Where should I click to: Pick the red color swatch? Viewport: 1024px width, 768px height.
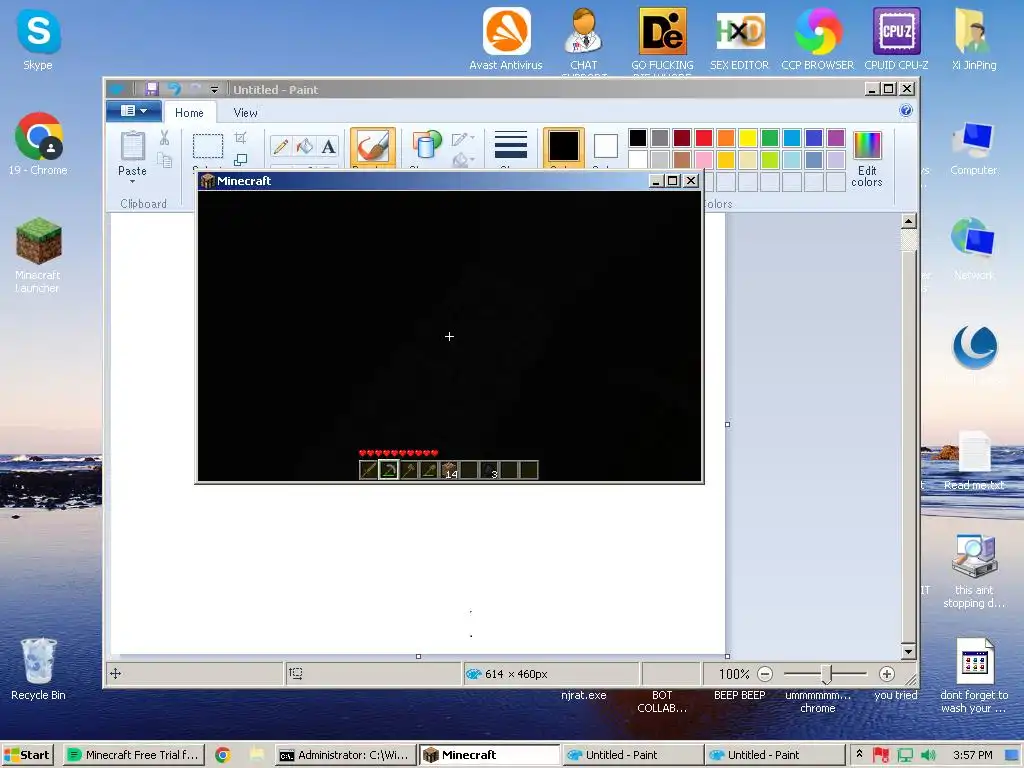click(x=704, y=138)
